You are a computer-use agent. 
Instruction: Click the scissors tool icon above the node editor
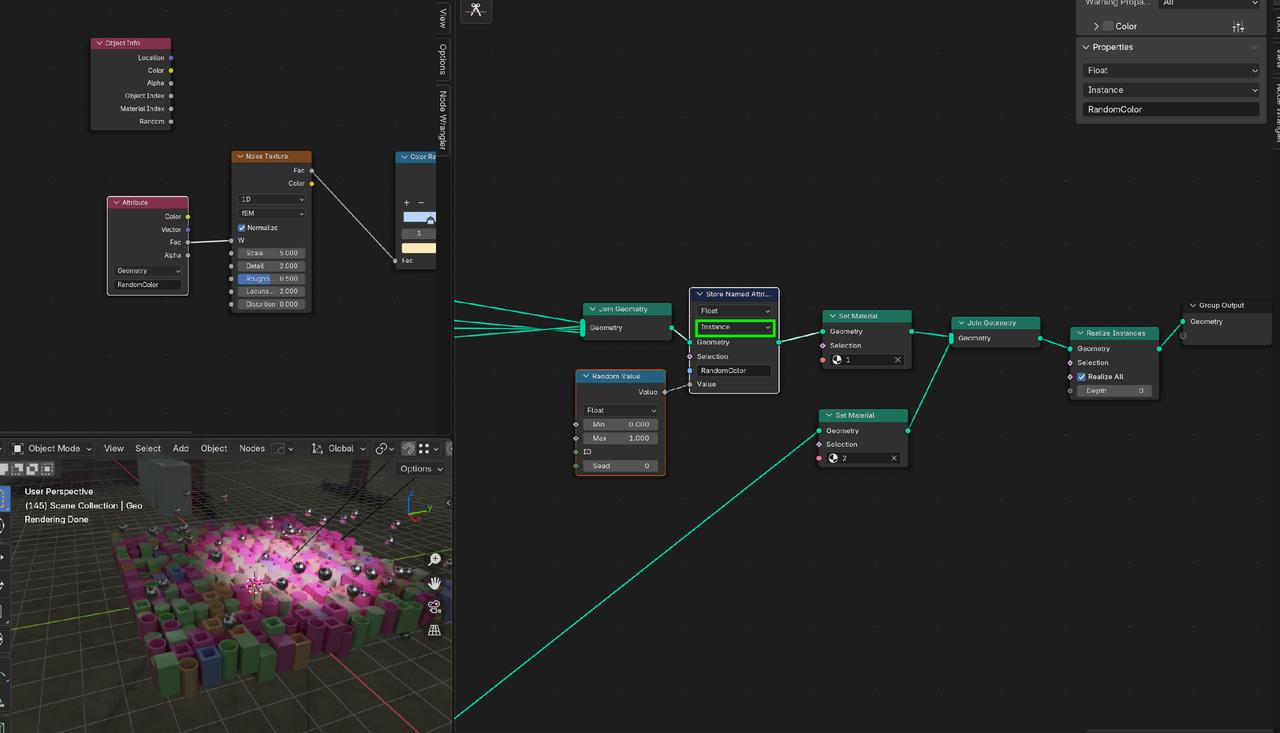click(x=476, y=10)
